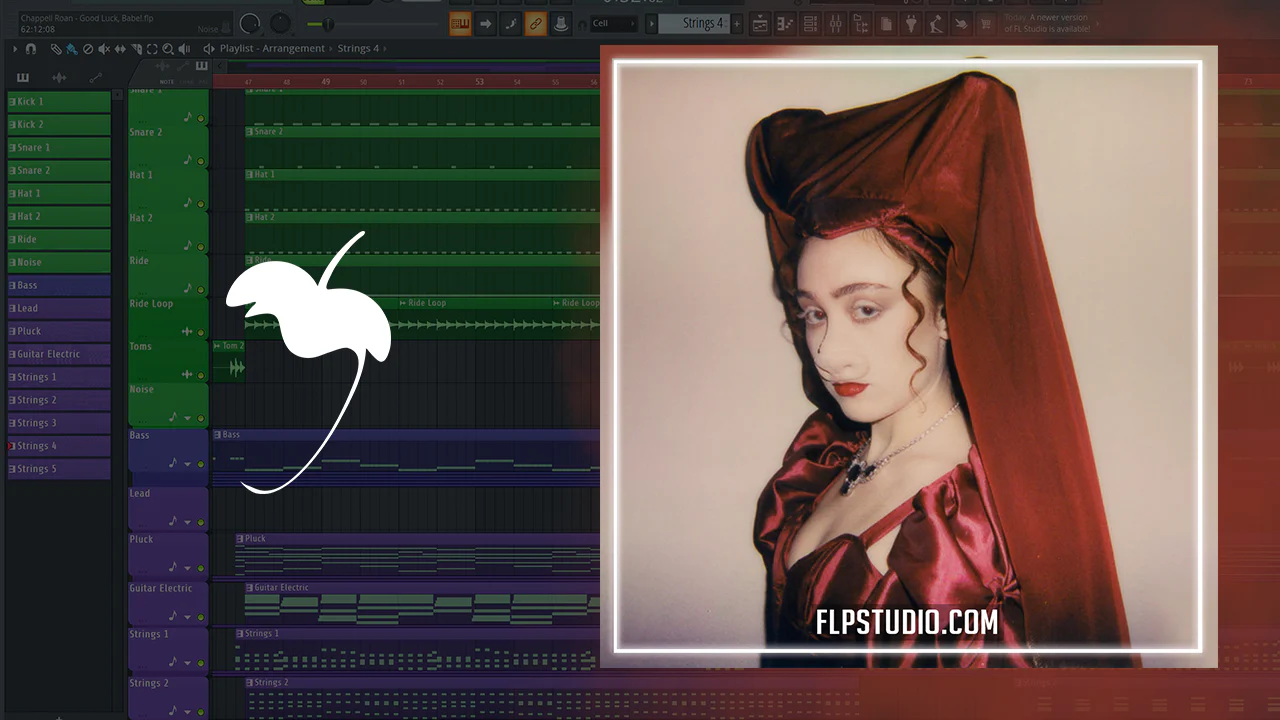Open the Channel rack window icon

[x=811, y=23]
